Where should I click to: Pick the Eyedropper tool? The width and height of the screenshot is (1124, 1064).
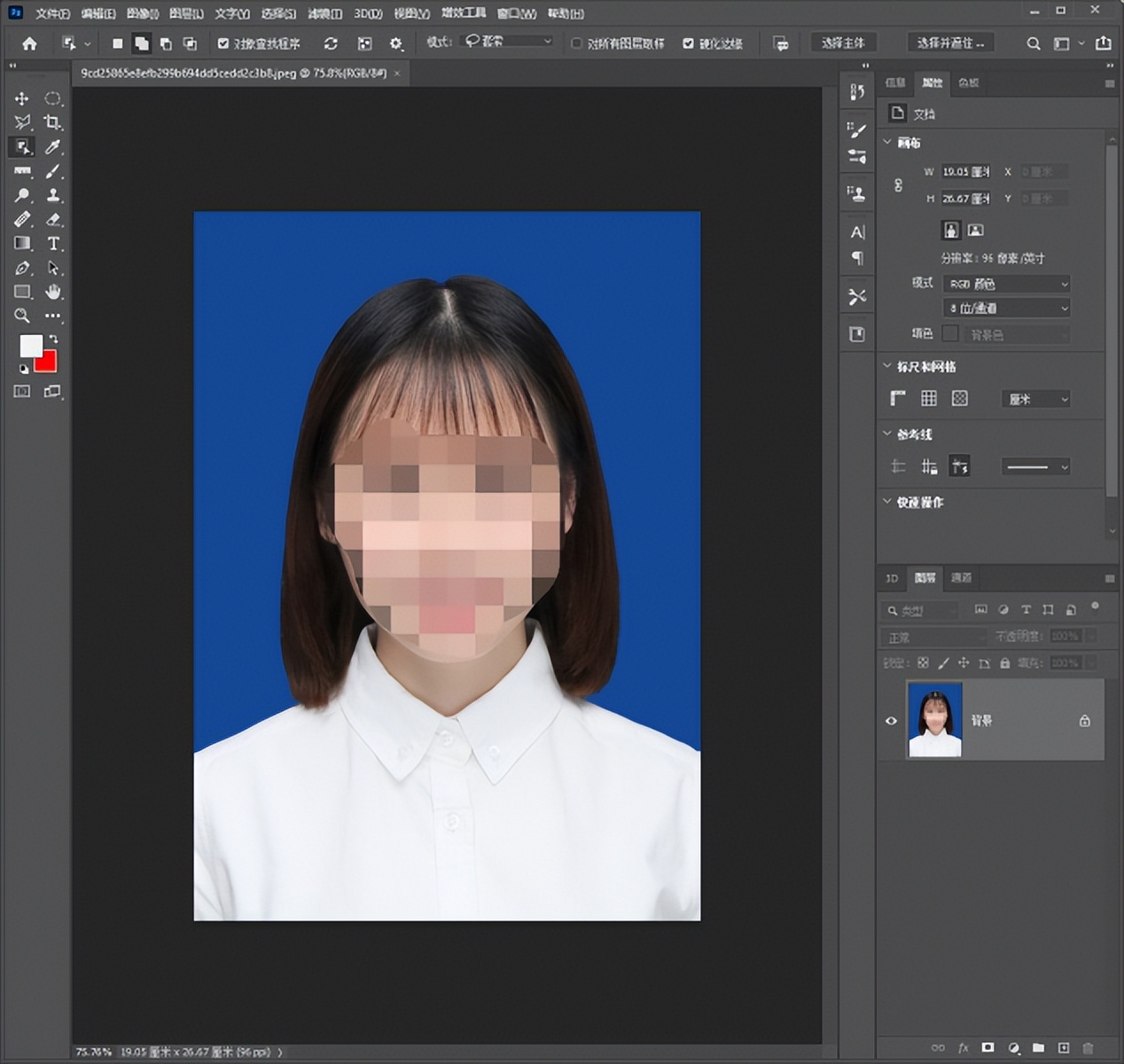point(53,147)
